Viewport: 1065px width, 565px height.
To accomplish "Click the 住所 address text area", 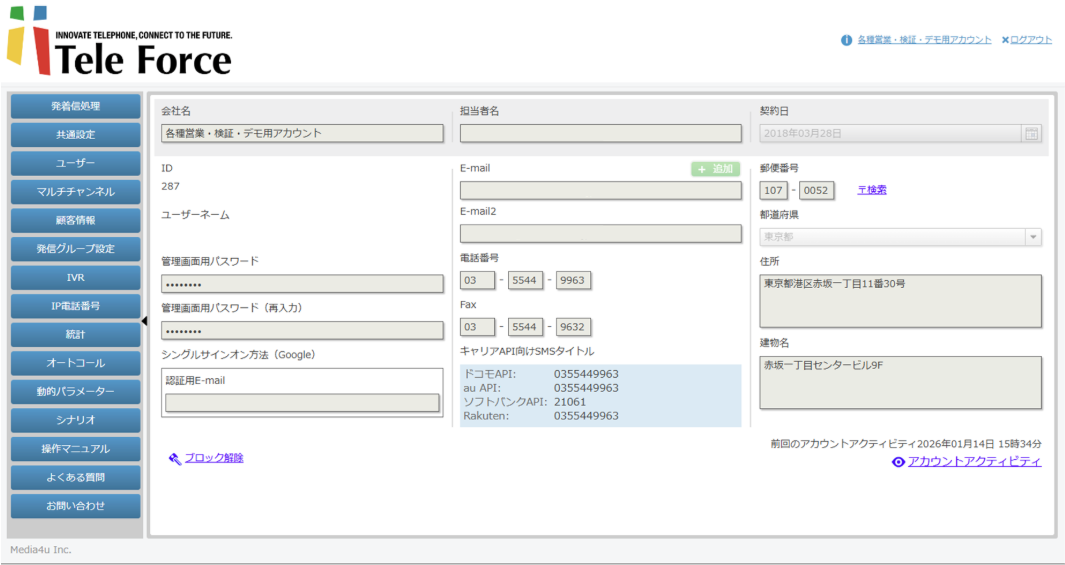I will [900, 301].
